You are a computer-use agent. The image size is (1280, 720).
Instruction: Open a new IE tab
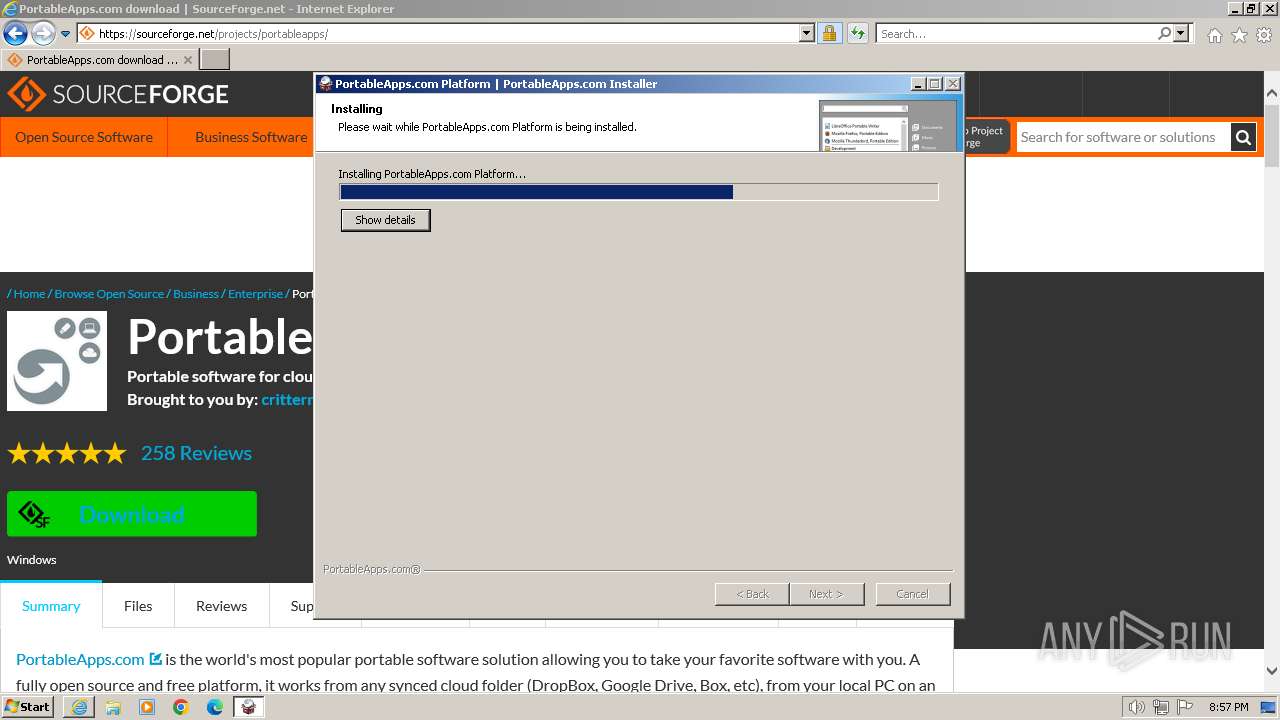click(x=215, y=60)
